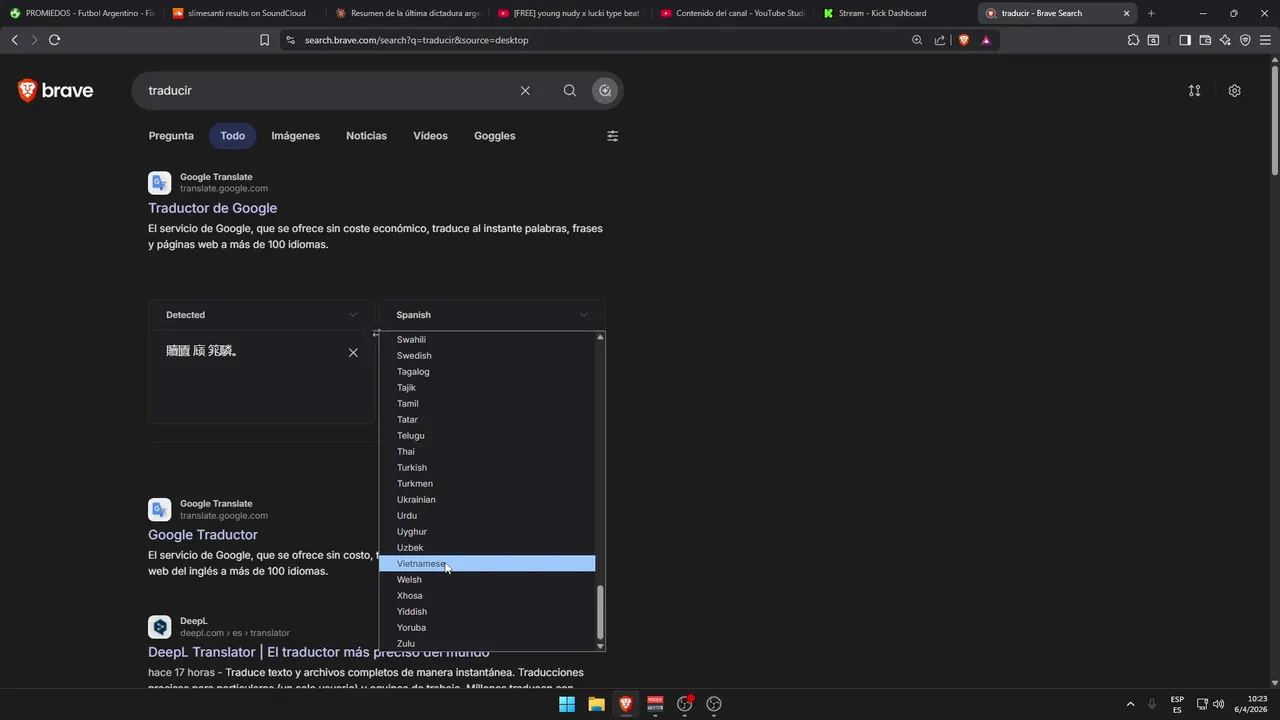Switch to the Pregunta search tab

point(171,136)
